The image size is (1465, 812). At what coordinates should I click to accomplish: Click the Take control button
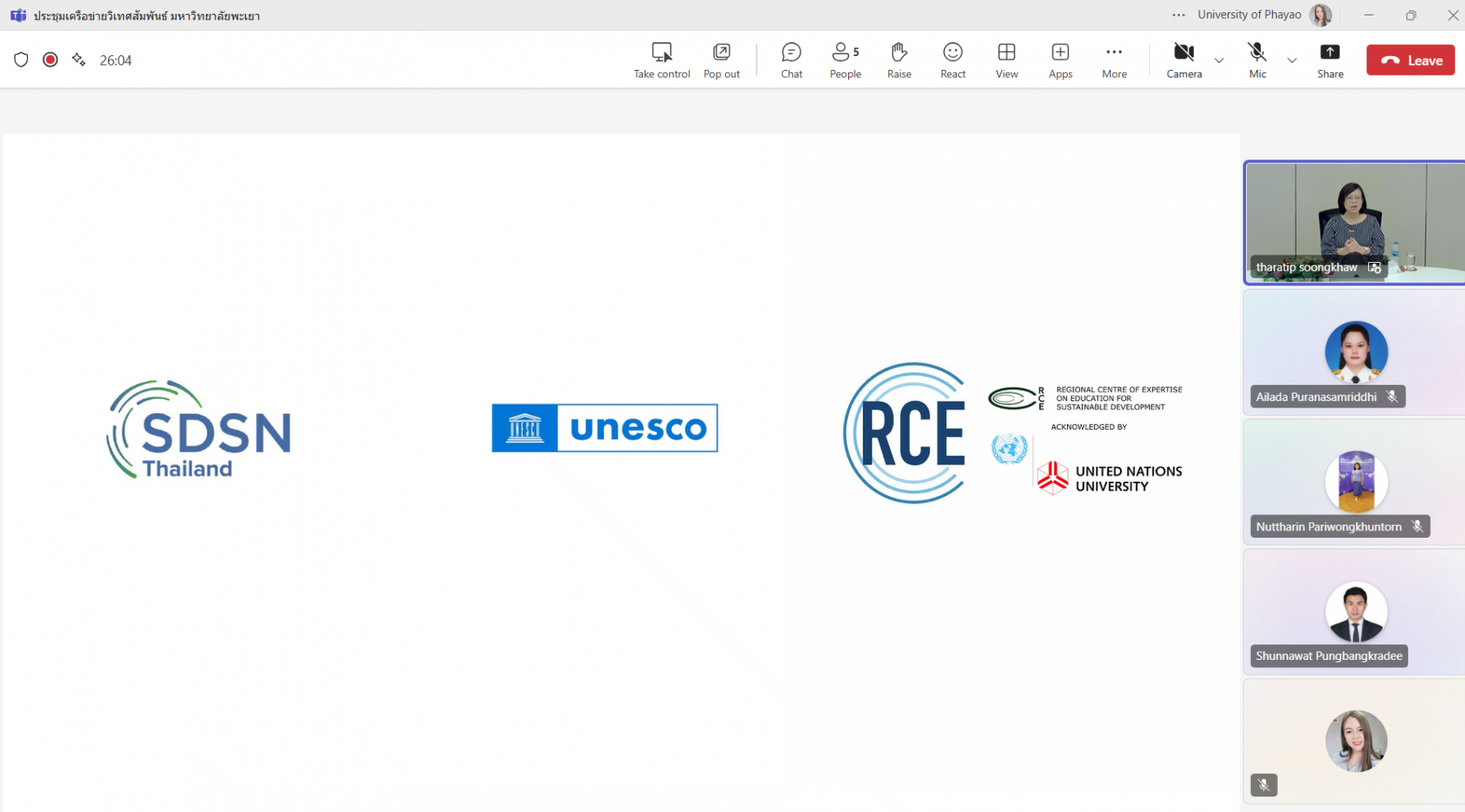point(662,60)
